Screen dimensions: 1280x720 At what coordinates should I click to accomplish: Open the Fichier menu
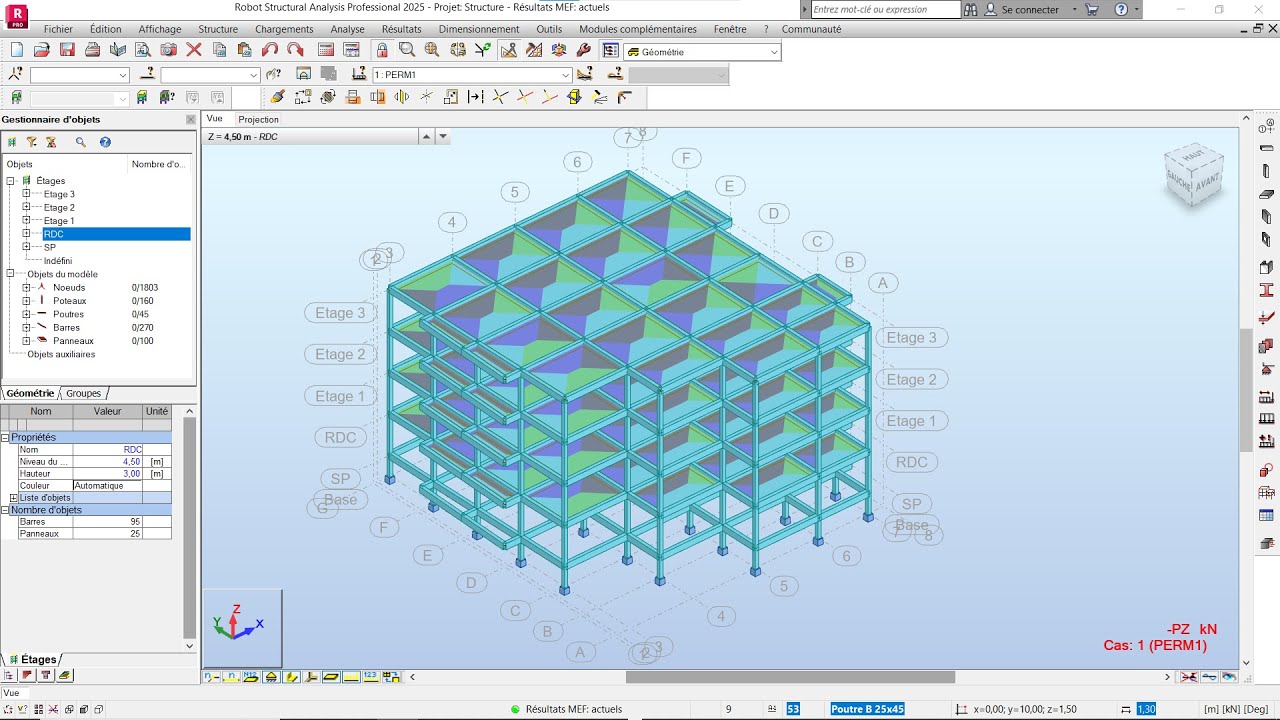tap(58, 29)
